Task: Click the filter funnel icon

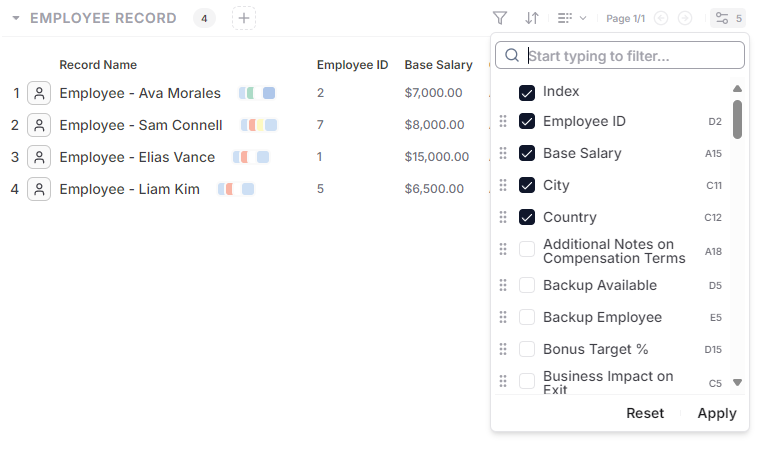Action: (500, 18)
